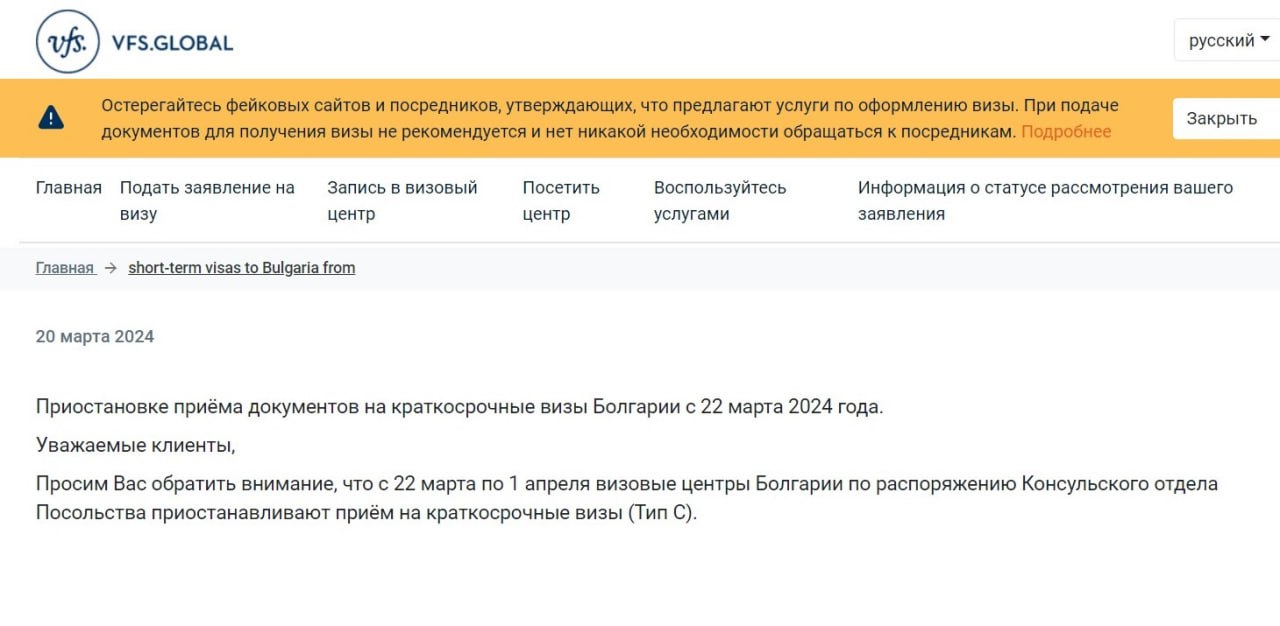The height and width of the screenshot is (626, 1280).
Task: Click the Главная breadcrumb link
Action: coord(65,268)
